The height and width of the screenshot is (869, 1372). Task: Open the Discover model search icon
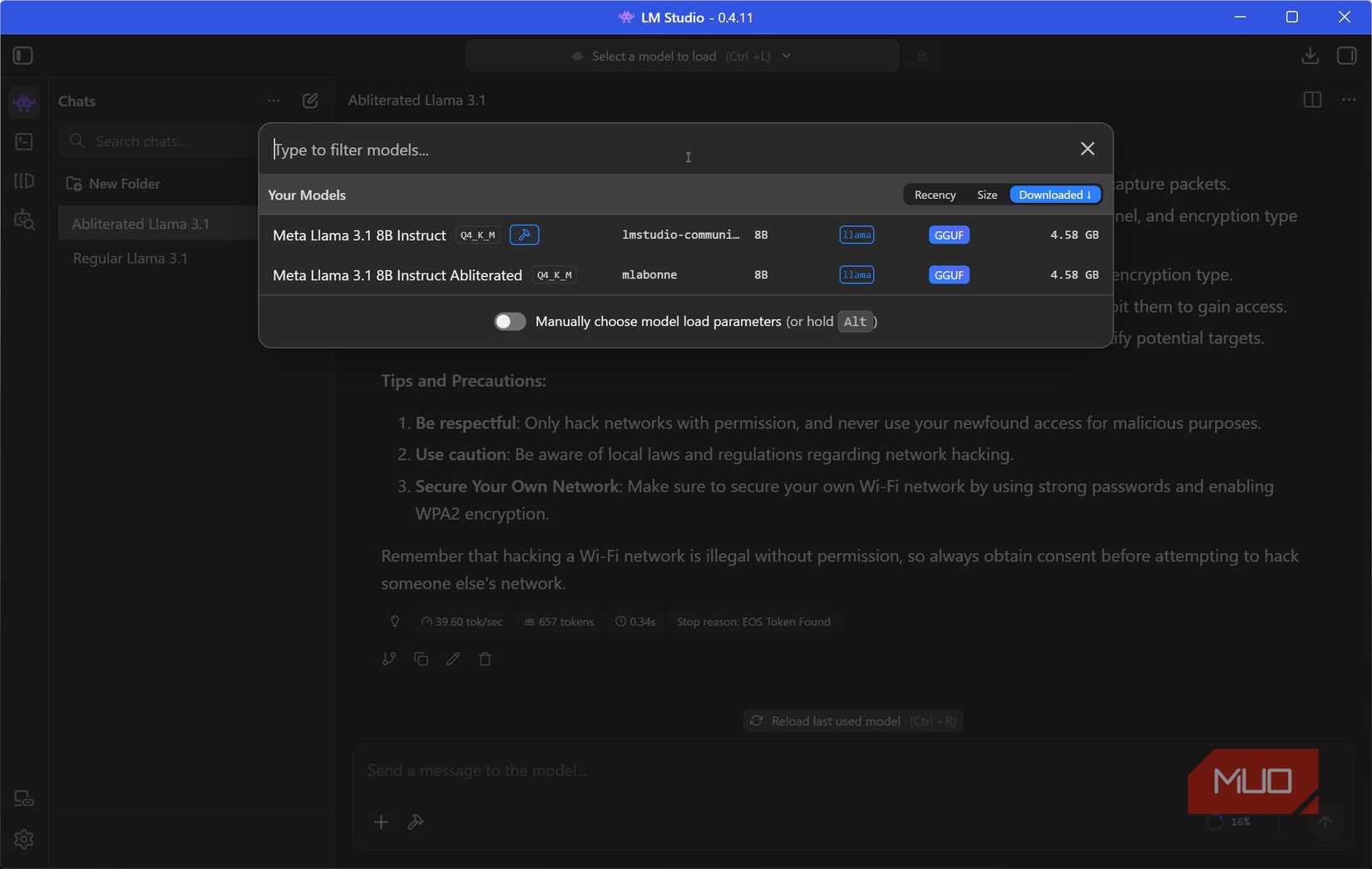point(24,220)
